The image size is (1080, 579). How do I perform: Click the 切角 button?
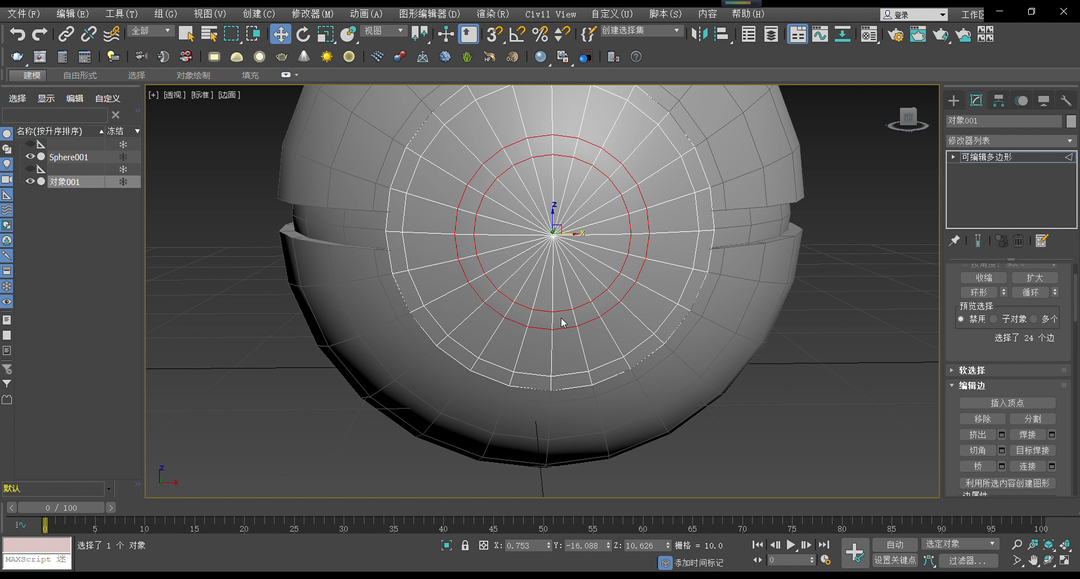click(978, 451)
